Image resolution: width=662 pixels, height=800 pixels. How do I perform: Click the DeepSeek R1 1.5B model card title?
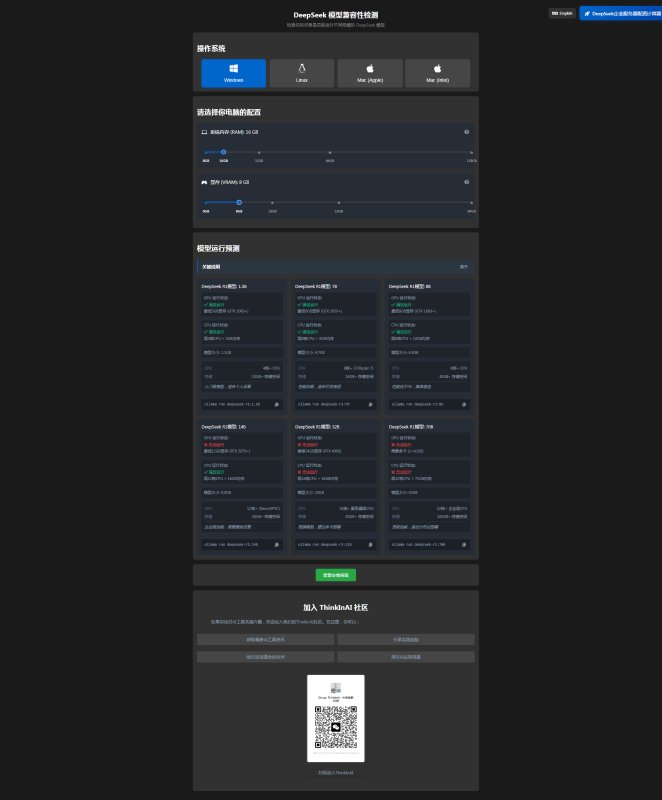(224, 286)
